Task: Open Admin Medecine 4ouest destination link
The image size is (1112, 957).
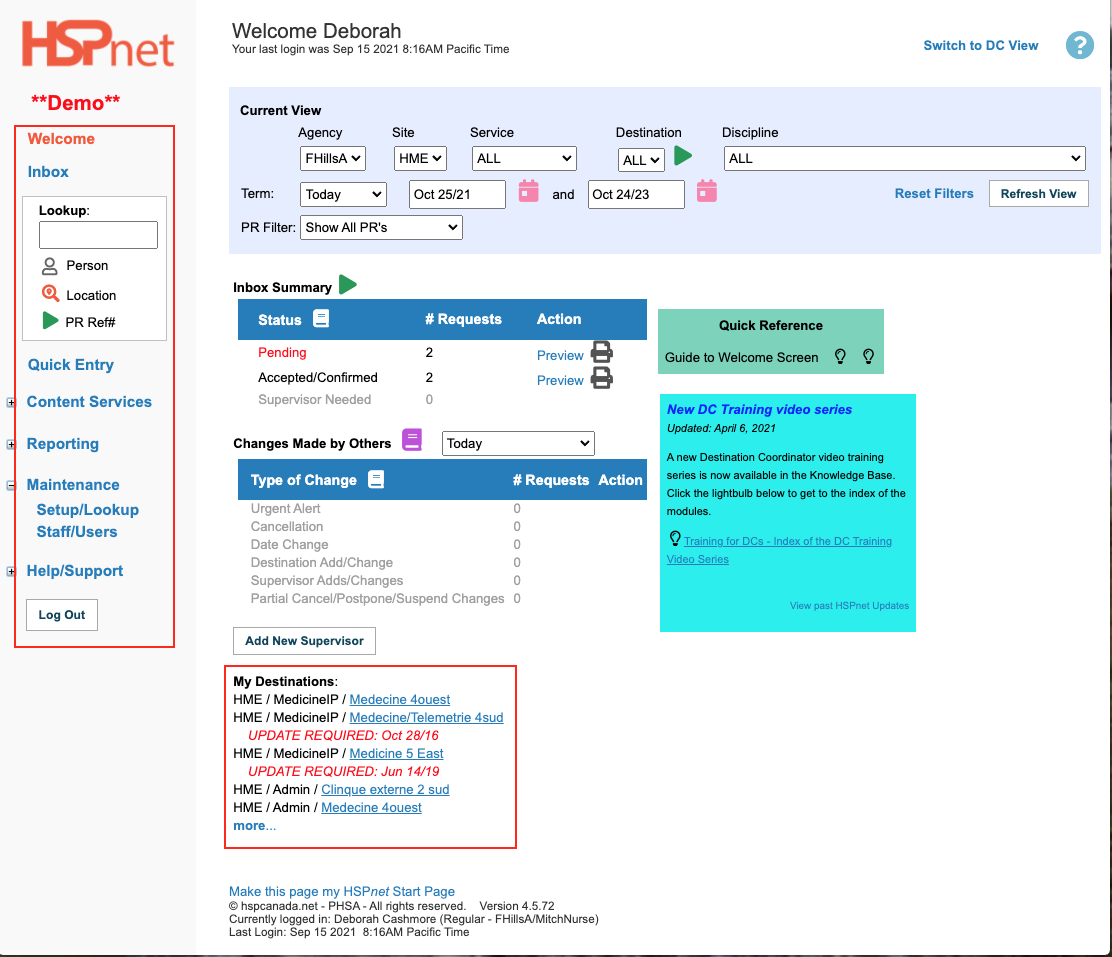Action: (372, 807)
